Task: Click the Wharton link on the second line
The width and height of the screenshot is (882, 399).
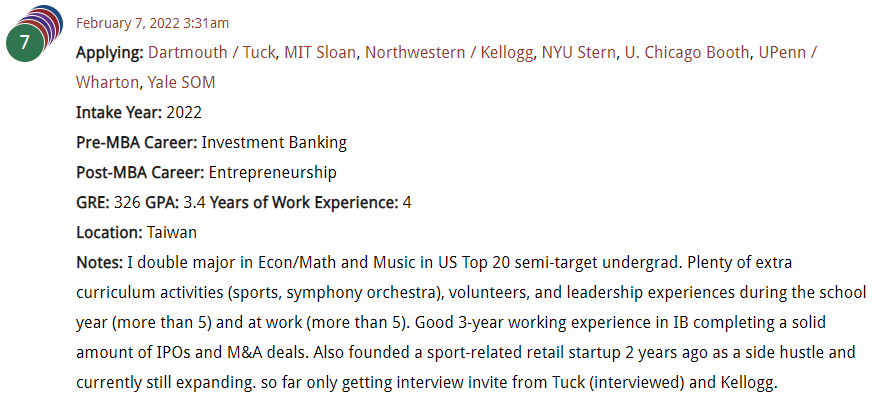Action: pos(107,82)
